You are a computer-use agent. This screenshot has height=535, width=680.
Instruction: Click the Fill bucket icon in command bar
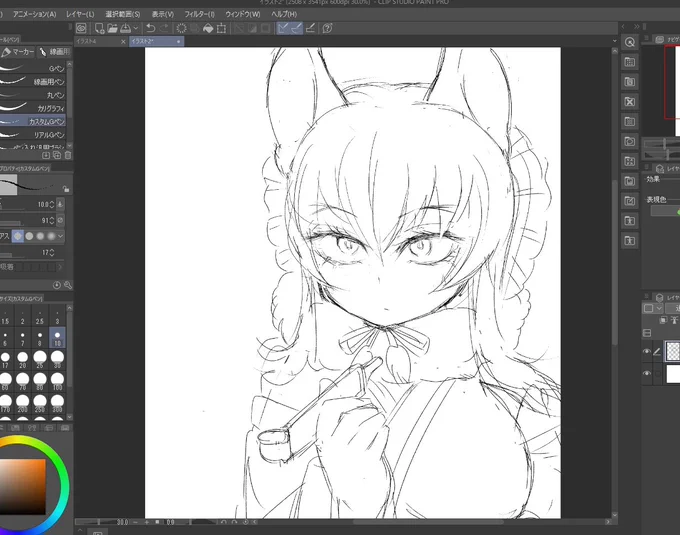[x=208, y=29]
